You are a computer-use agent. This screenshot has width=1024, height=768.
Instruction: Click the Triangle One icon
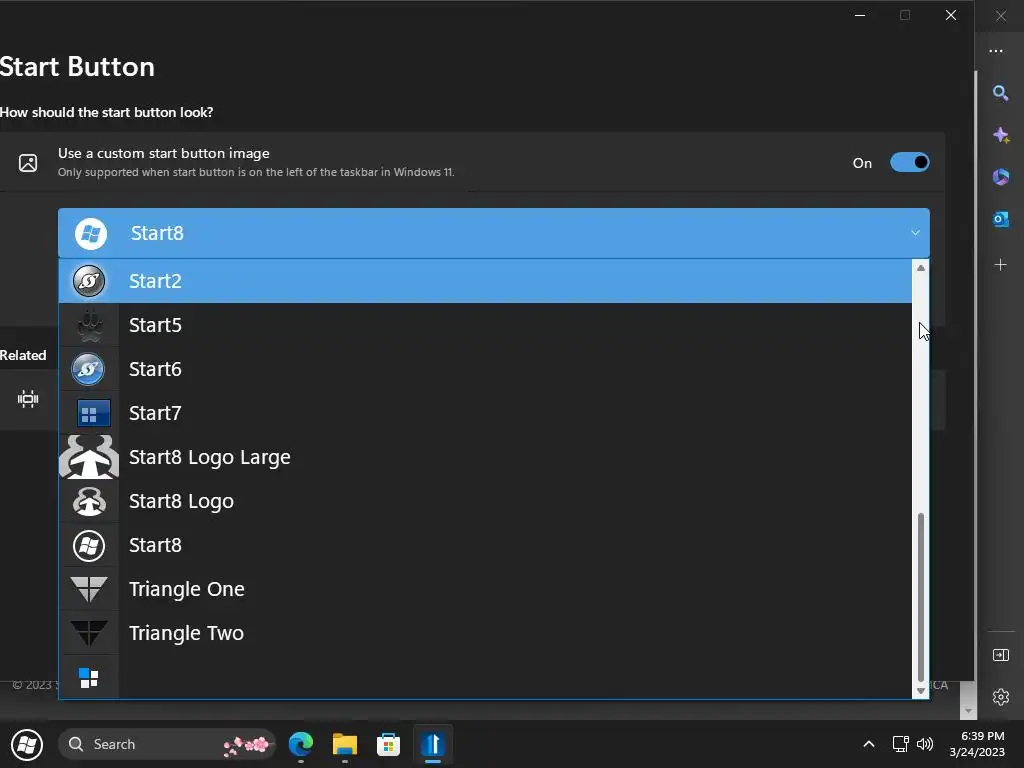pos(89,589)
